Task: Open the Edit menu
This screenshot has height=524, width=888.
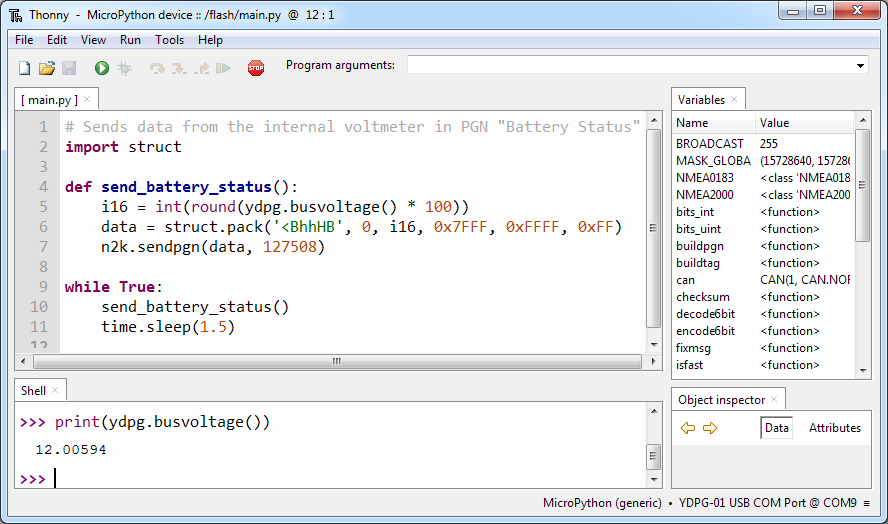Action: tap(57, 40)
